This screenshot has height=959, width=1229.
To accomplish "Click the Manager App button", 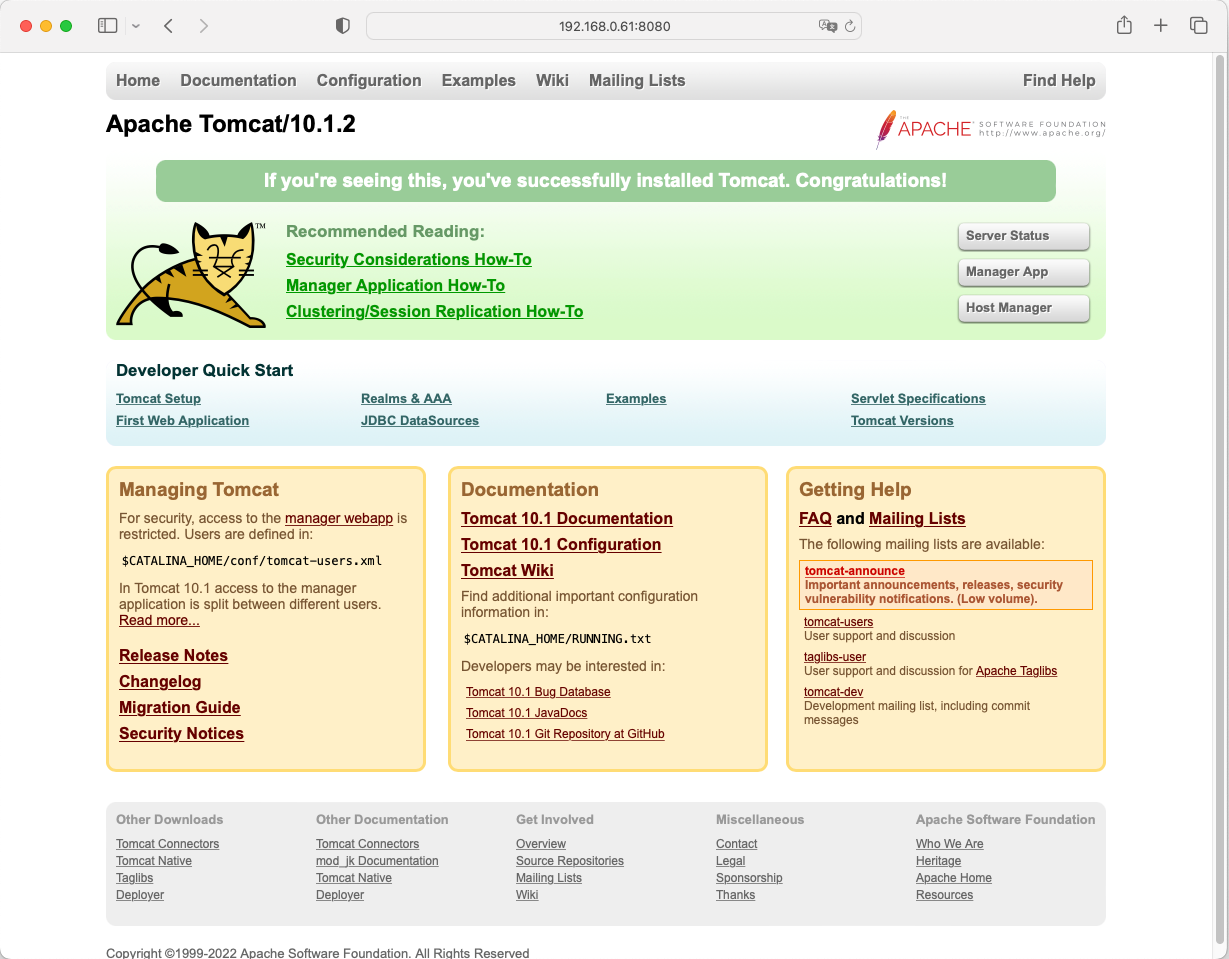I will pyautogui.click(x=1023, y=272).
